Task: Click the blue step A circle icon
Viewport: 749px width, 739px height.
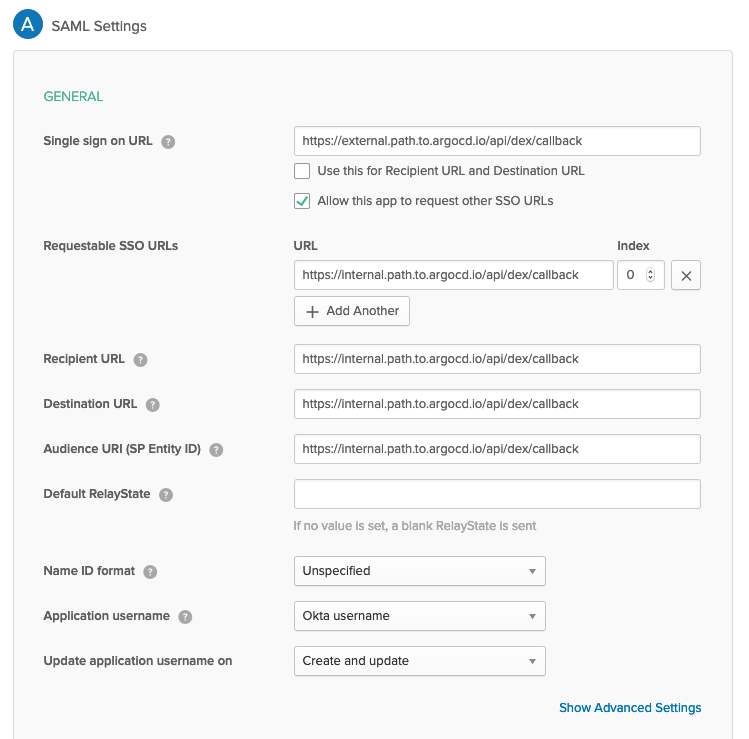Action: pyautogui.click(x=27, y=26)
